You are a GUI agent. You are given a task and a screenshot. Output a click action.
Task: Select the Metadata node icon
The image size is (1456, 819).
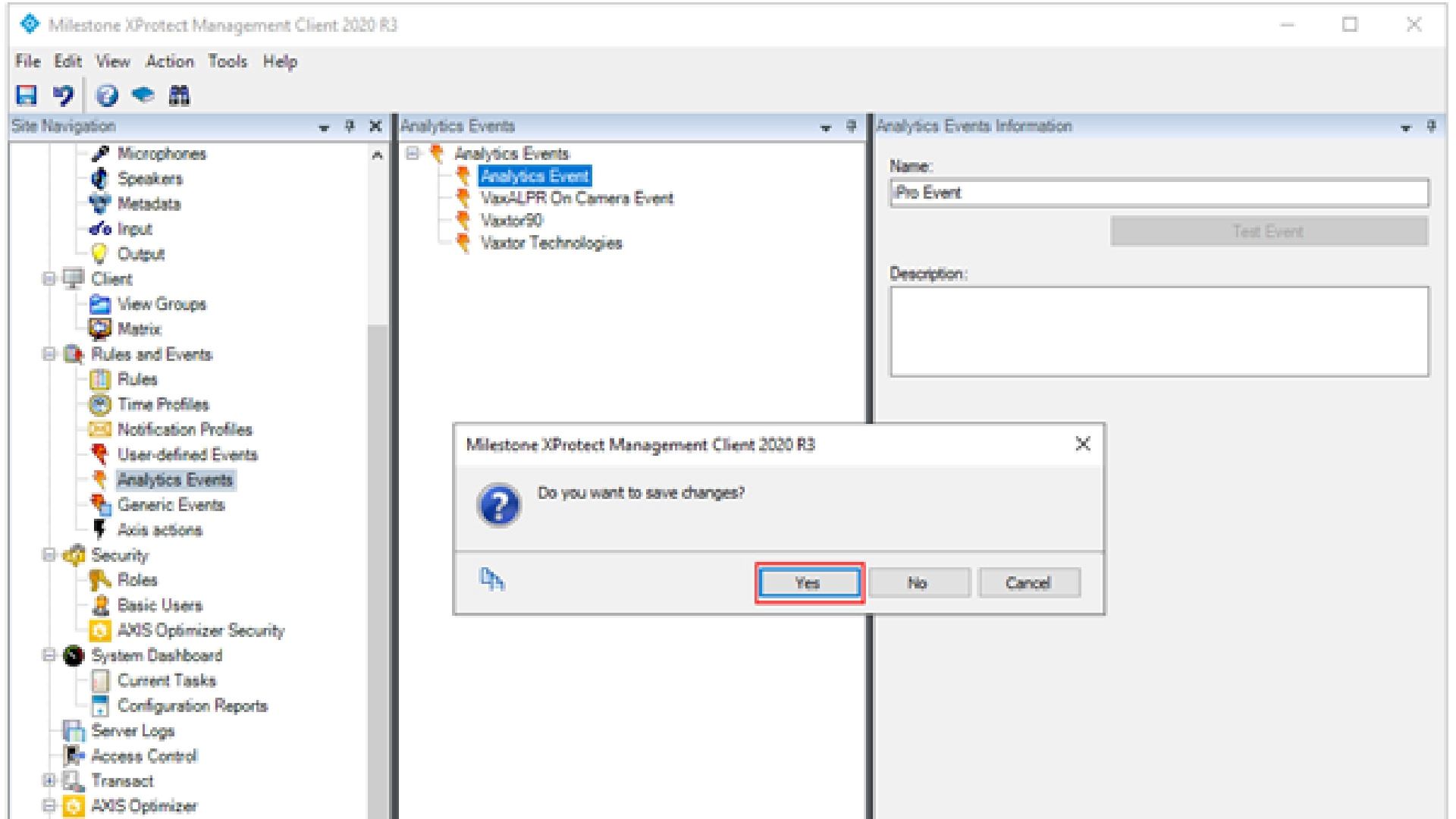point(99,204)
